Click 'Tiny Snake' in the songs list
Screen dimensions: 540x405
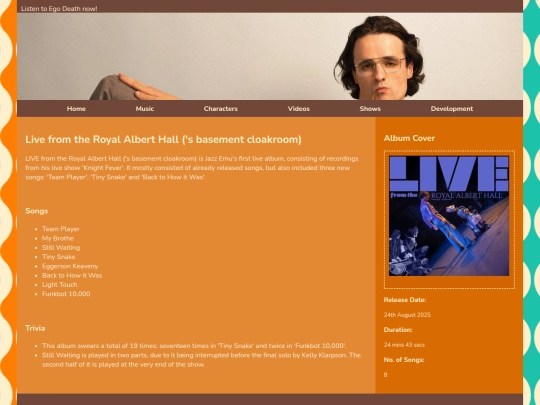(59, 257)
